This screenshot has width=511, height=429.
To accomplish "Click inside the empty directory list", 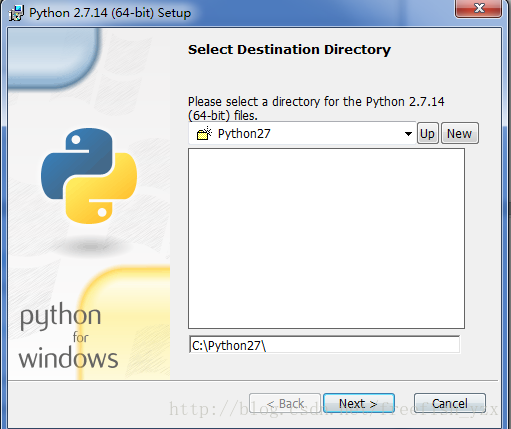I will pyautogui.click(x=326, y=238).
